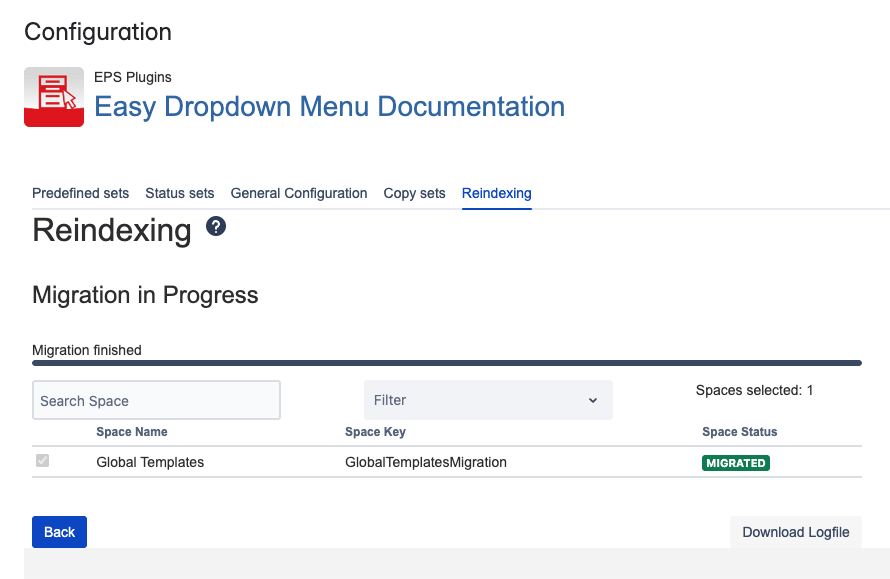Toggle the Global Templates row checkbox
The height and width of the screenshot is (579, 890).
[42, 461]
